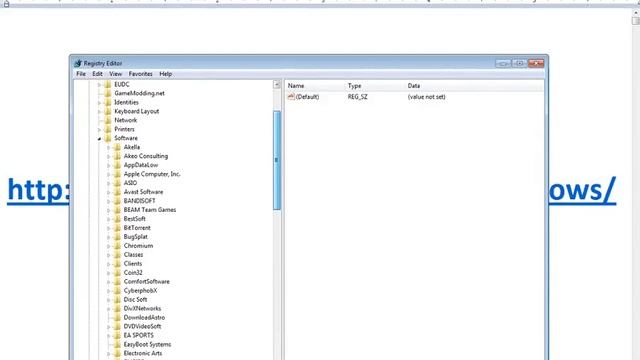
Task: Open the Help menu
Action: [165, 74]
